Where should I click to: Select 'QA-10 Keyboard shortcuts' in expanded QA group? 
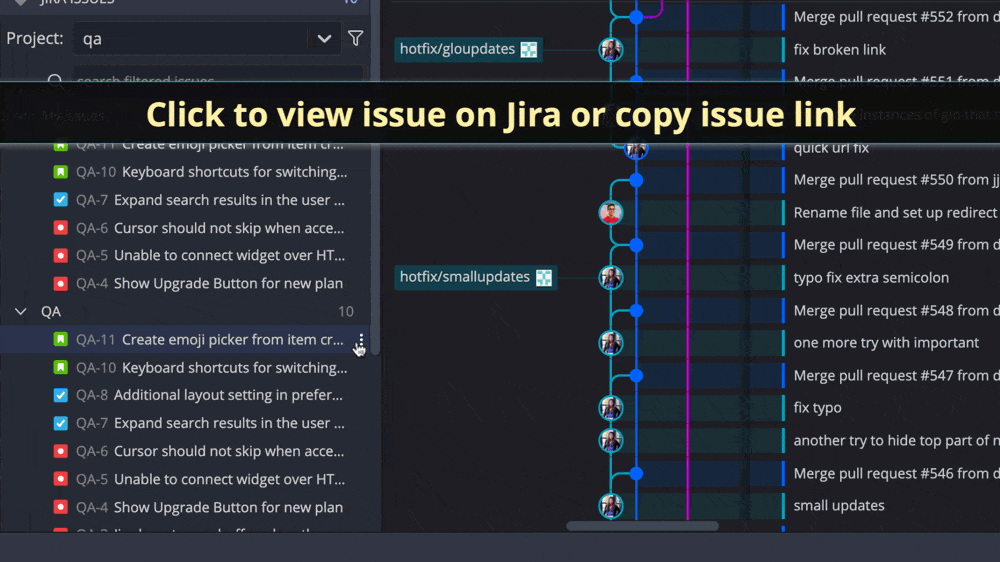click(x=212, y=367)
